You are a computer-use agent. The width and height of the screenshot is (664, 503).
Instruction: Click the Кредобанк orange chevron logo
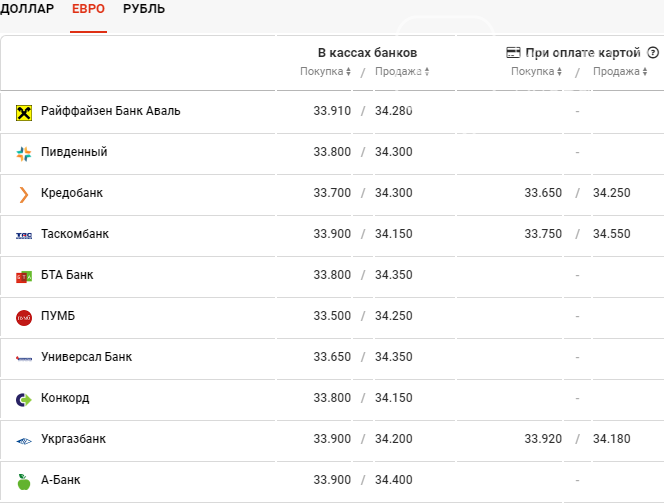(24, 195)
